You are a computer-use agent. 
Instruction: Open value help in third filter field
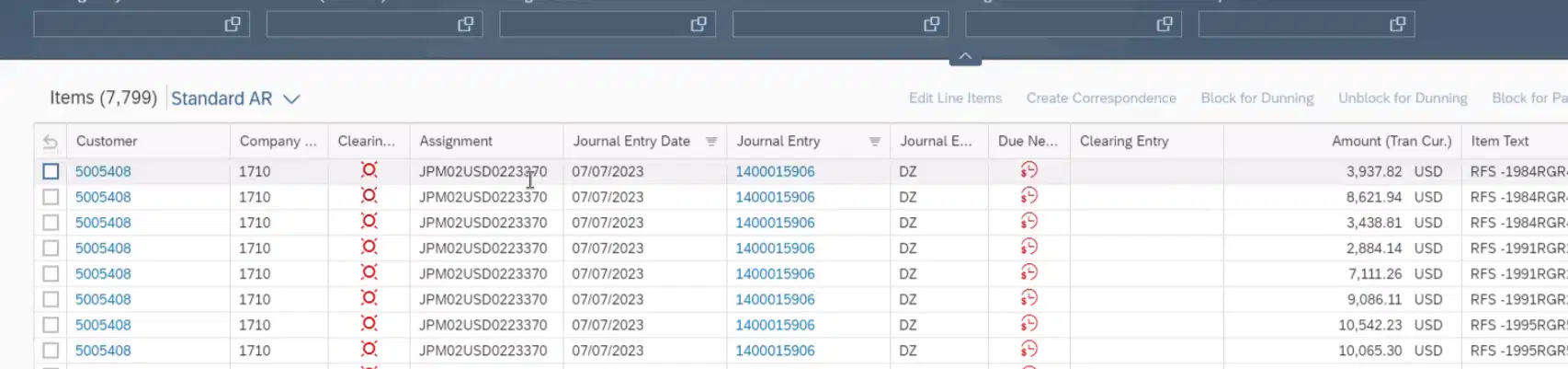pos(699,25)
